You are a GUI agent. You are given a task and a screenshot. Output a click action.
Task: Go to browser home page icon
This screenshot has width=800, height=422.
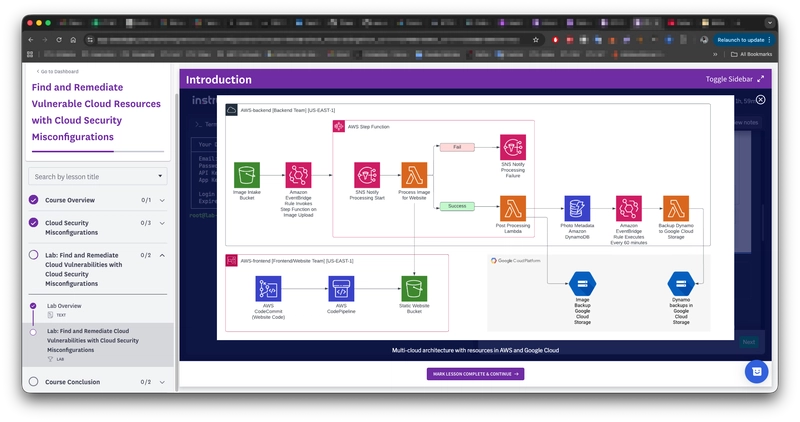click(x=73, y=40)
